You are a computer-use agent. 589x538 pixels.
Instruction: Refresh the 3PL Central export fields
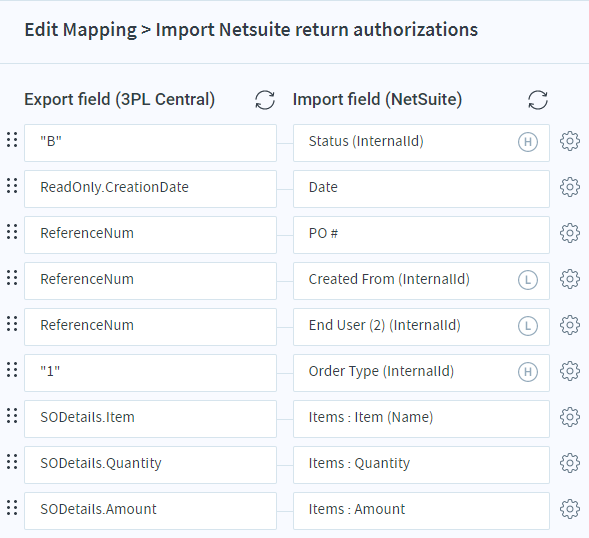click(x=265, y=100)
